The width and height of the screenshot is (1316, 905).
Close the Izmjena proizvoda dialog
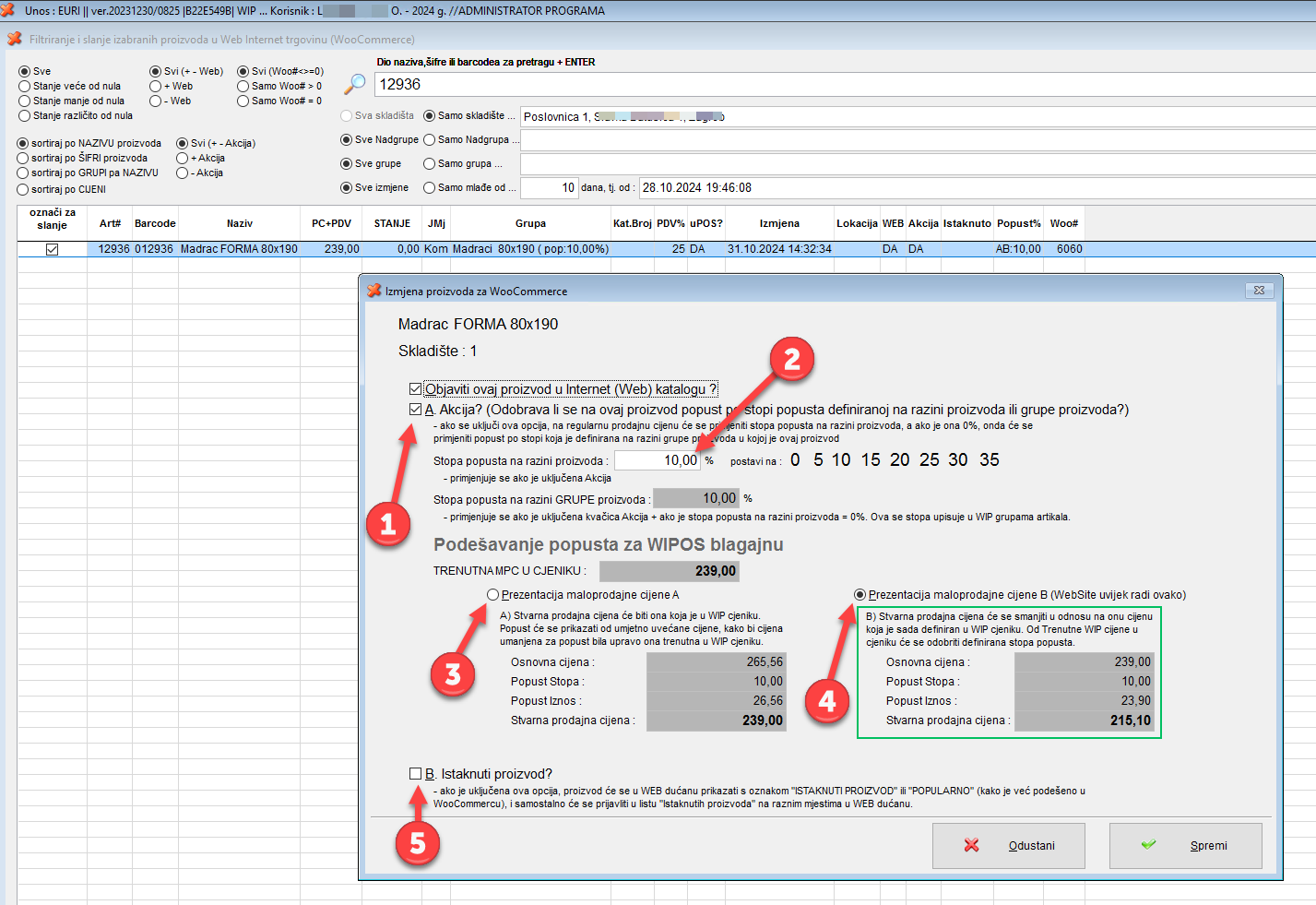point(1259,291)
